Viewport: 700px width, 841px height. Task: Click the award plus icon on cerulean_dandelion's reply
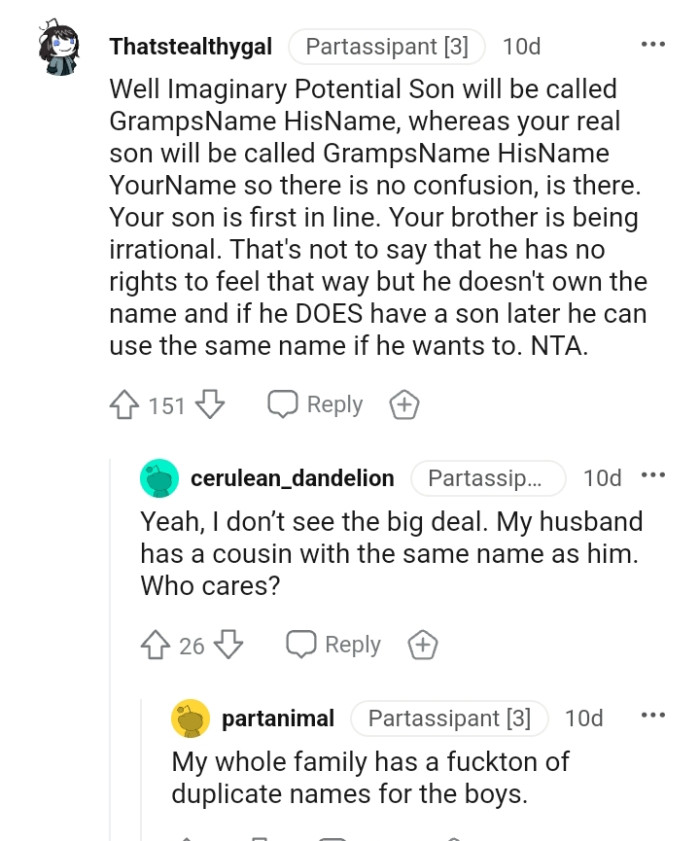point(422,645)
